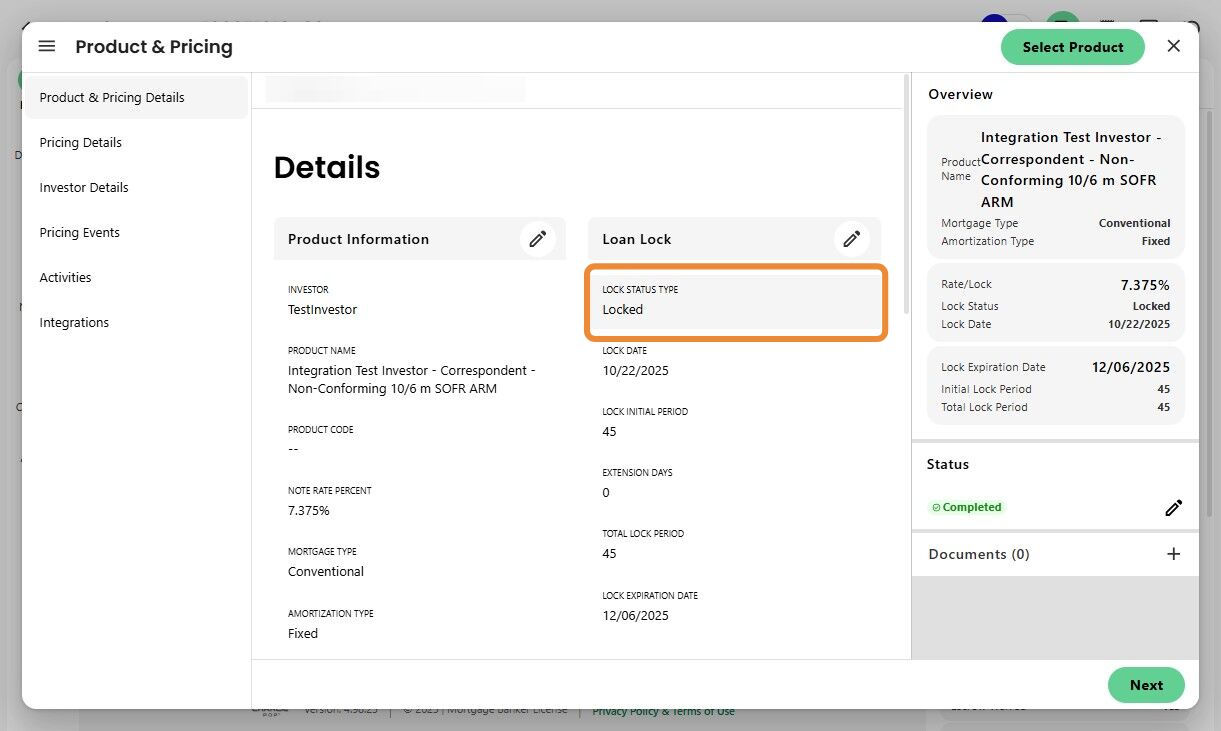The height and width of the screenshot is (731, 1221).
Task: Click the Select Product button
Action: point(1073,47)
